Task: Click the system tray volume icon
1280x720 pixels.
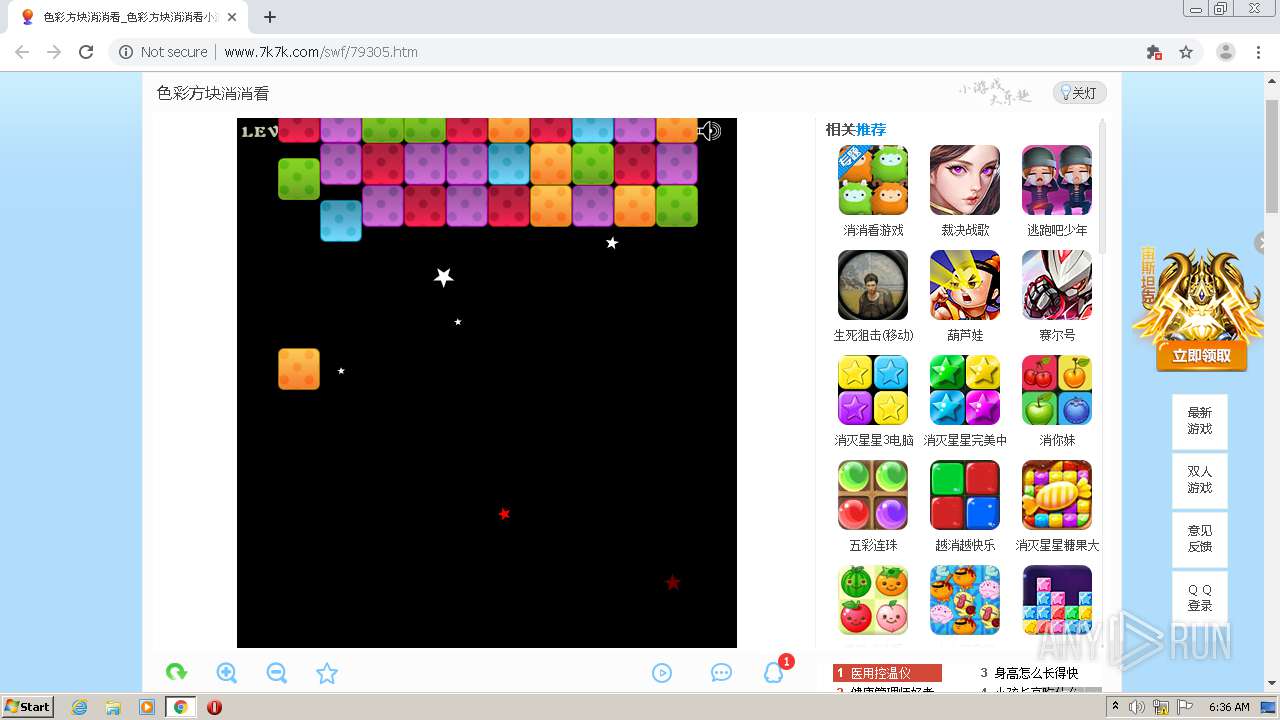Action: tap(1137, 707)
